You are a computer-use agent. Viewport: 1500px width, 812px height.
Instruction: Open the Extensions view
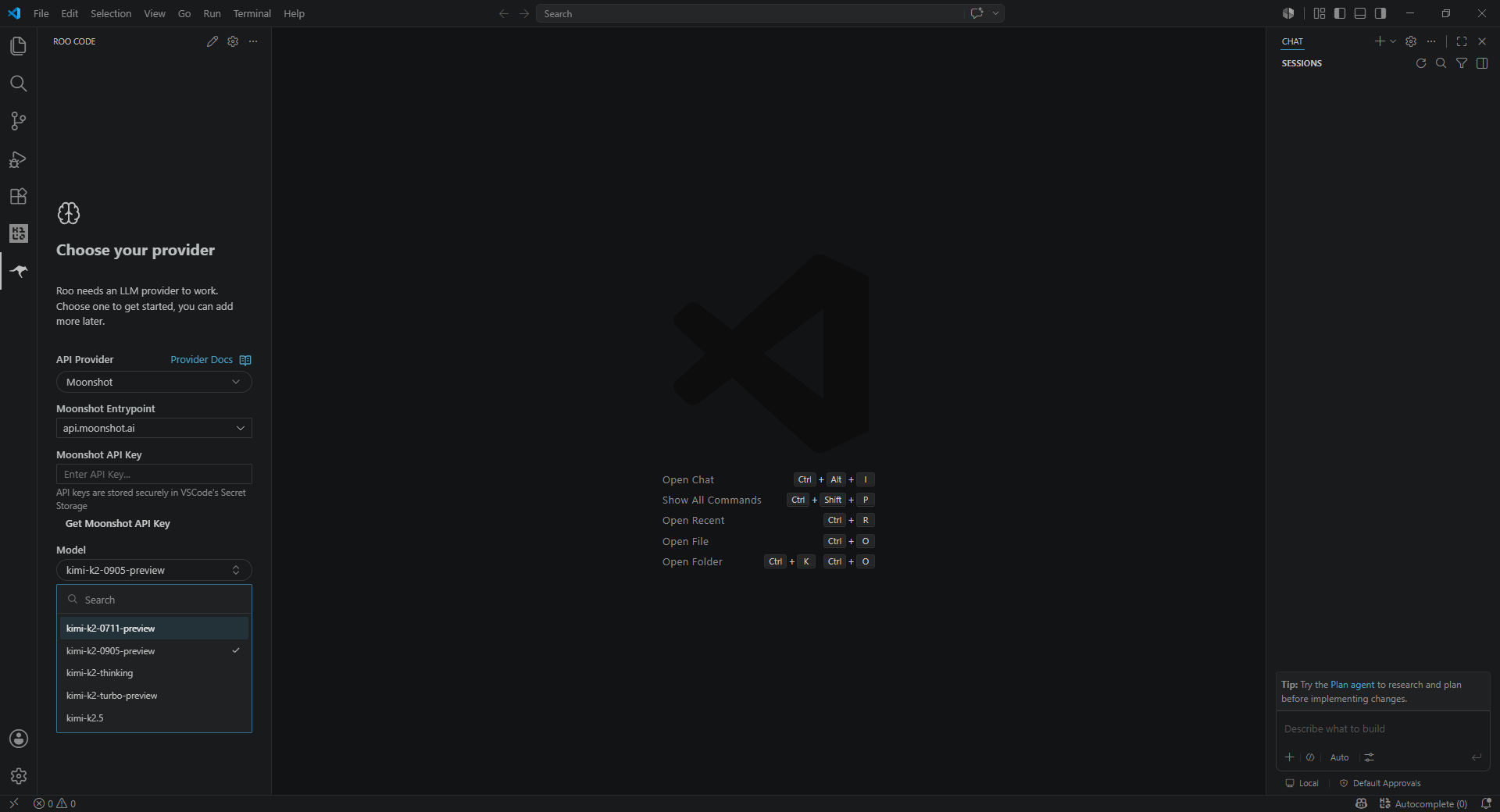19,196
